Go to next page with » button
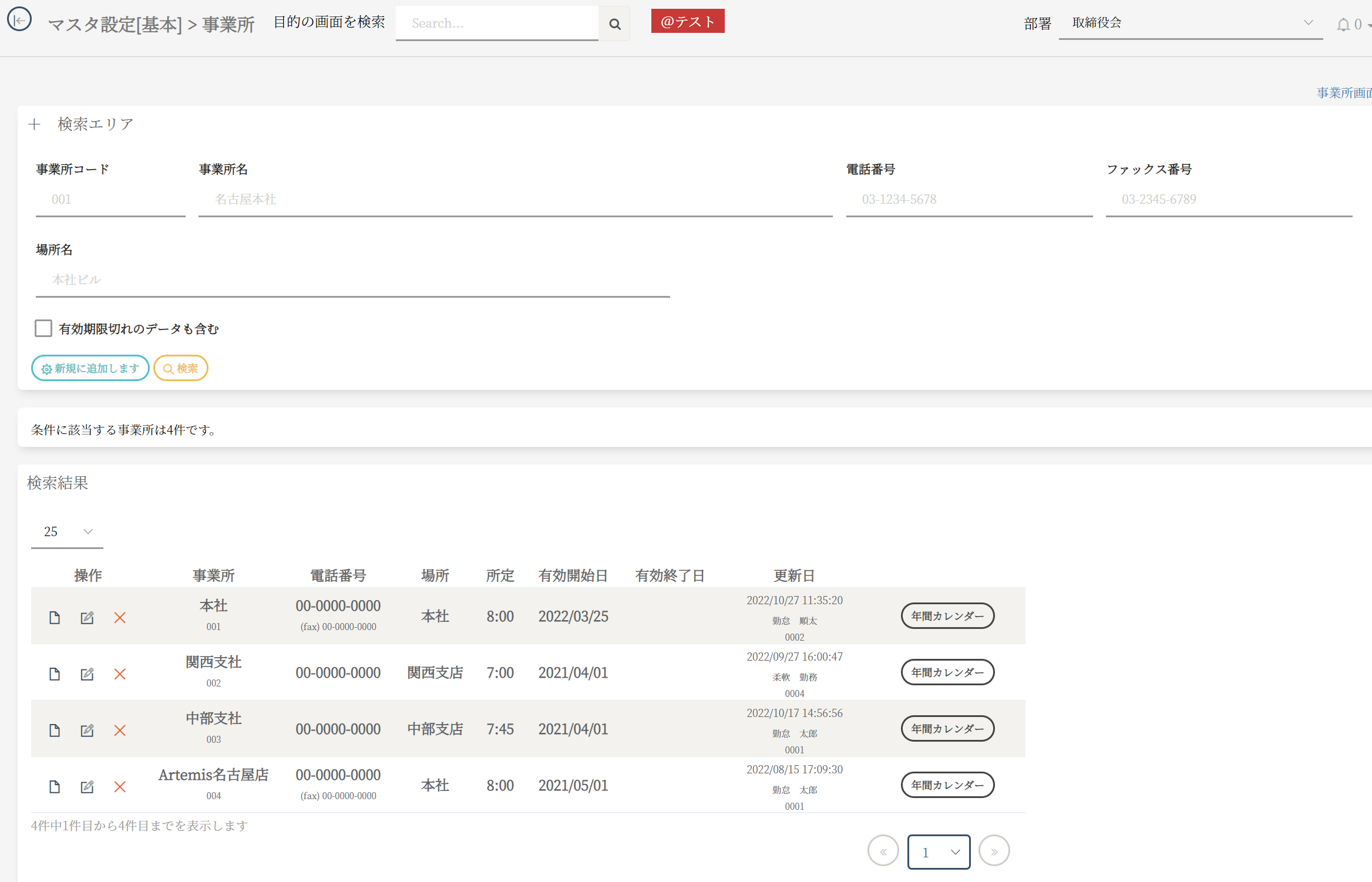This screenshot has height=882, width=1372. pos(994,851)
